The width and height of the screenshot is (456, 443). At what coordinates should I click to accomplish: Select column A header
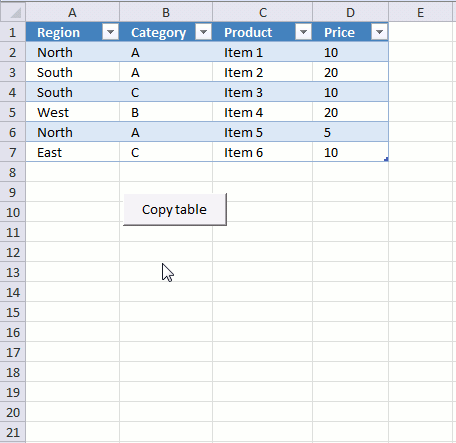pos(73,12)
